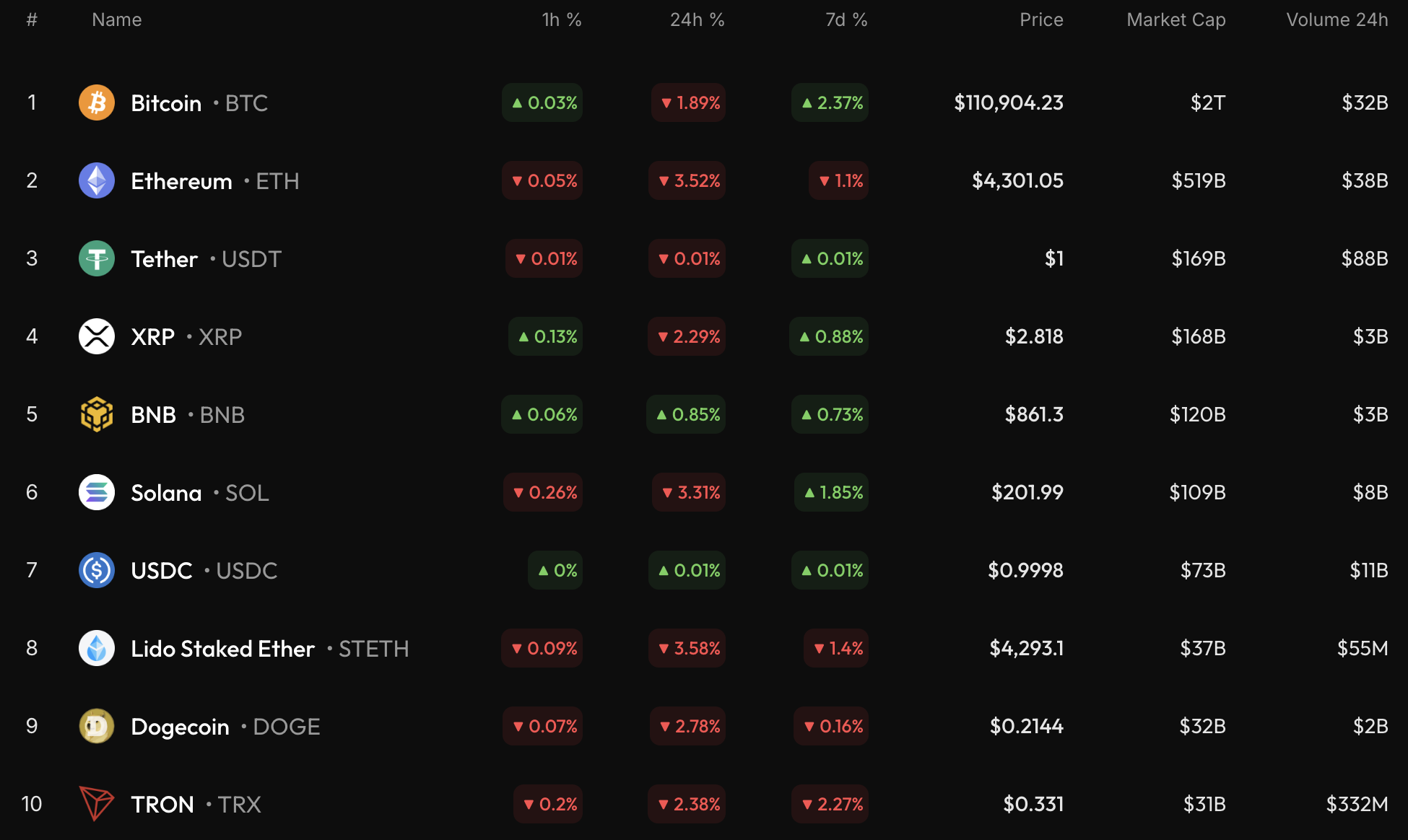The height and width of the screenshot is (840, 1408).
Task: Click the Dogecoin logo icon
Action: pos(97,726)
